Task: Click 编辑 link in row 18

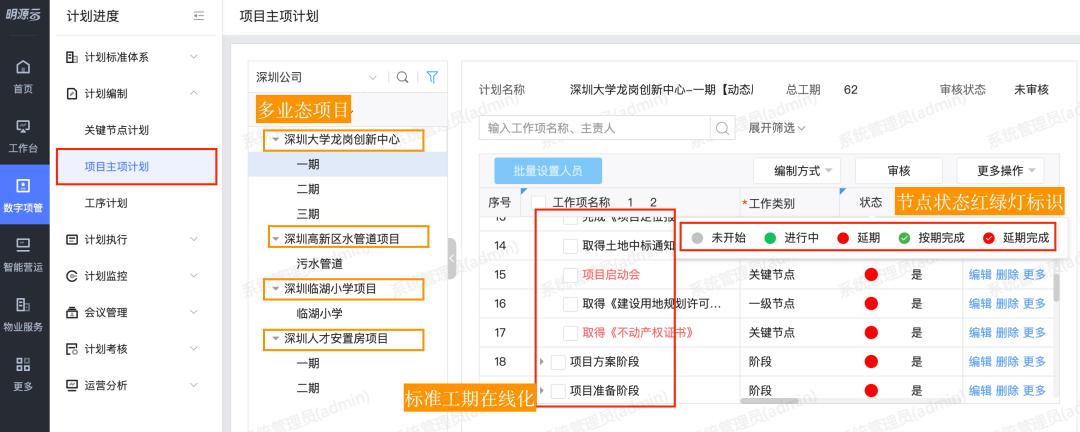Action: tap(980, 362)
